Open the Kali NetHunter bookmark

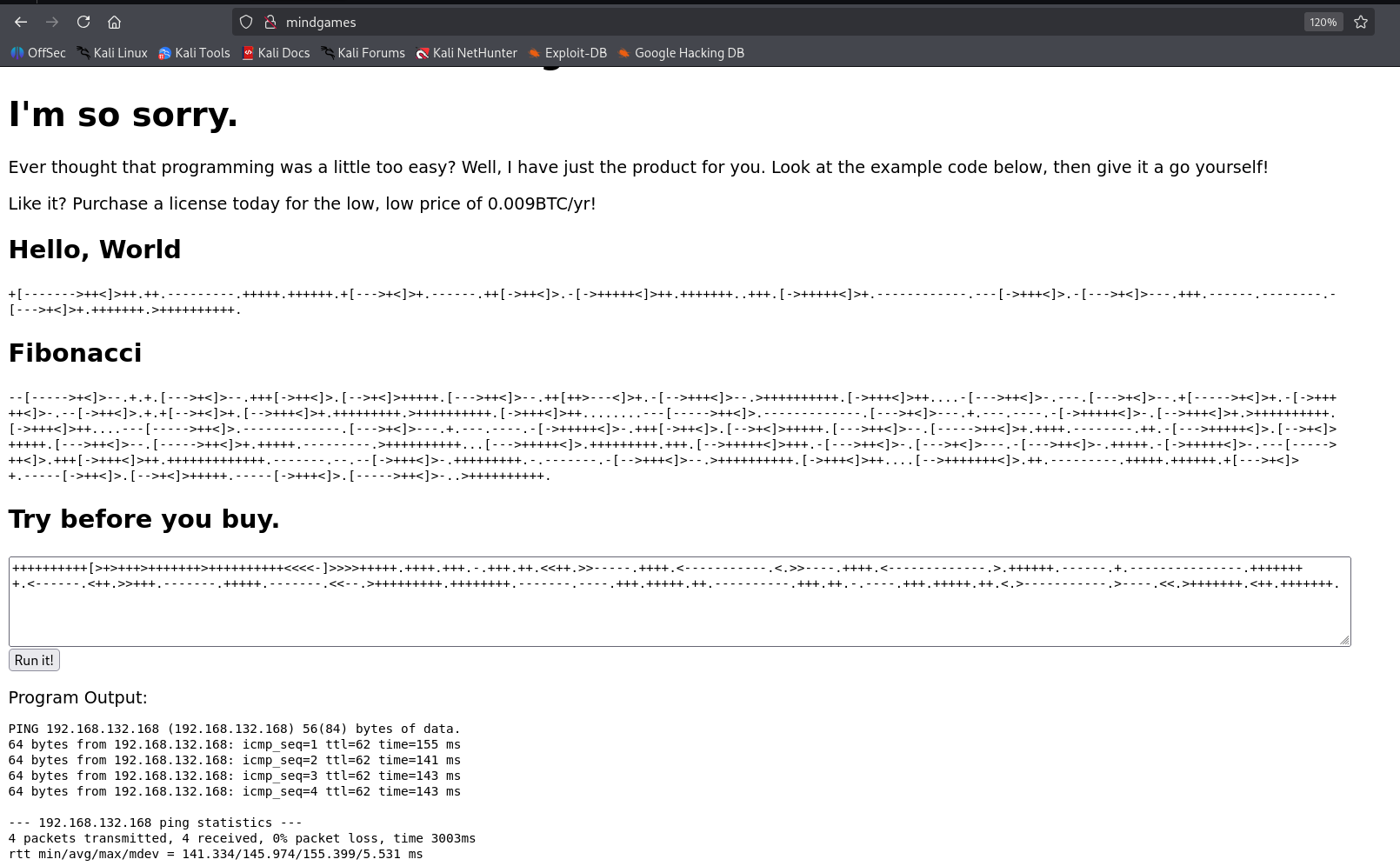pyautogui.click(x=466, y=53)
